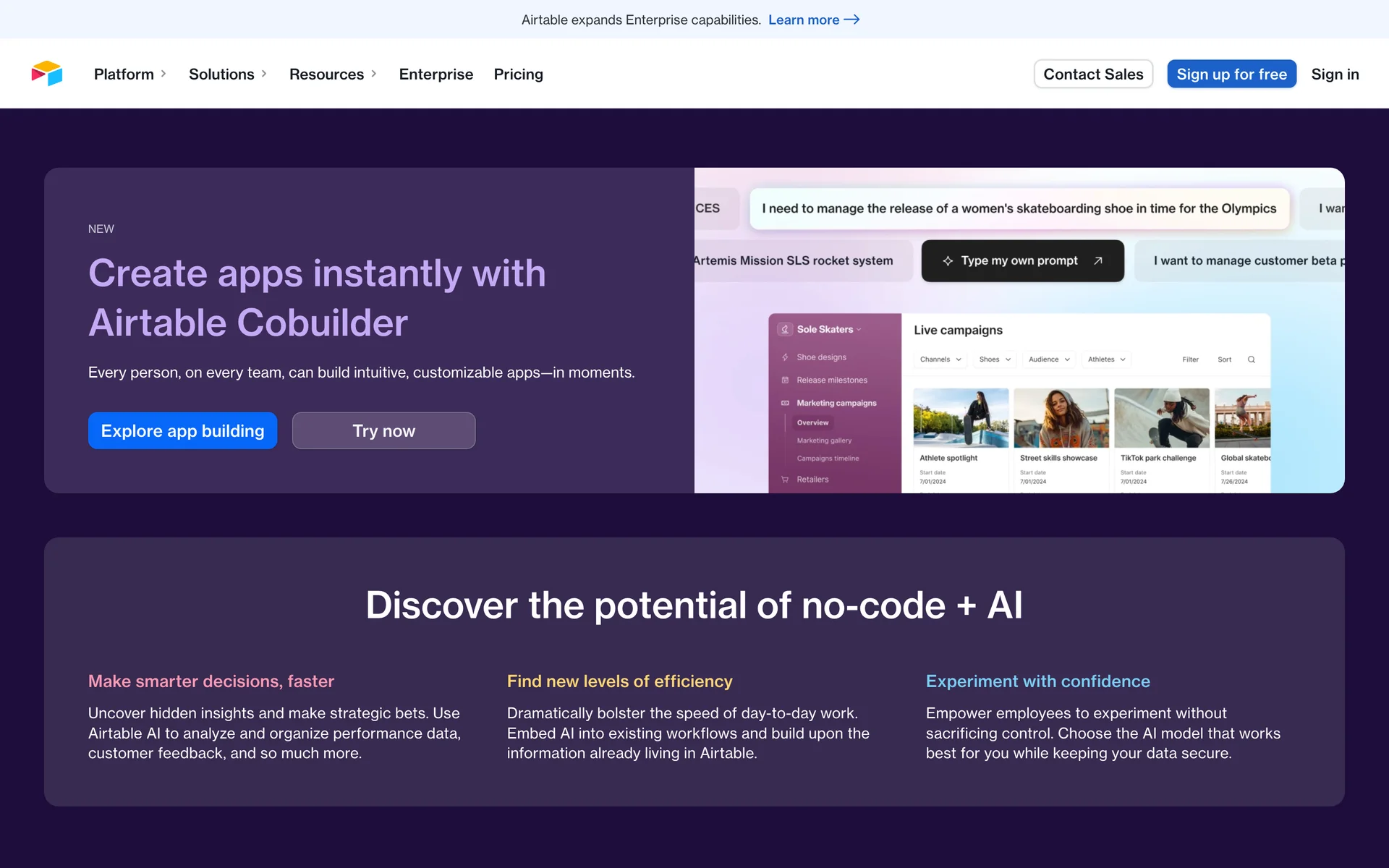Click the Sign in link
Viewport: 1389px width, 868px height.
1335,75
